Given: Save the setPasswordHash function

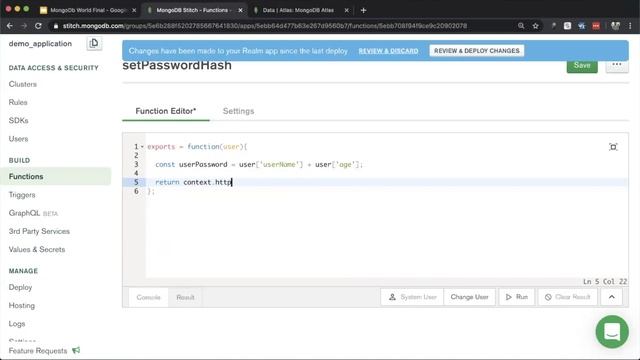Looking at the screenshot, I should pyautogui.click(x=582, y=65).
